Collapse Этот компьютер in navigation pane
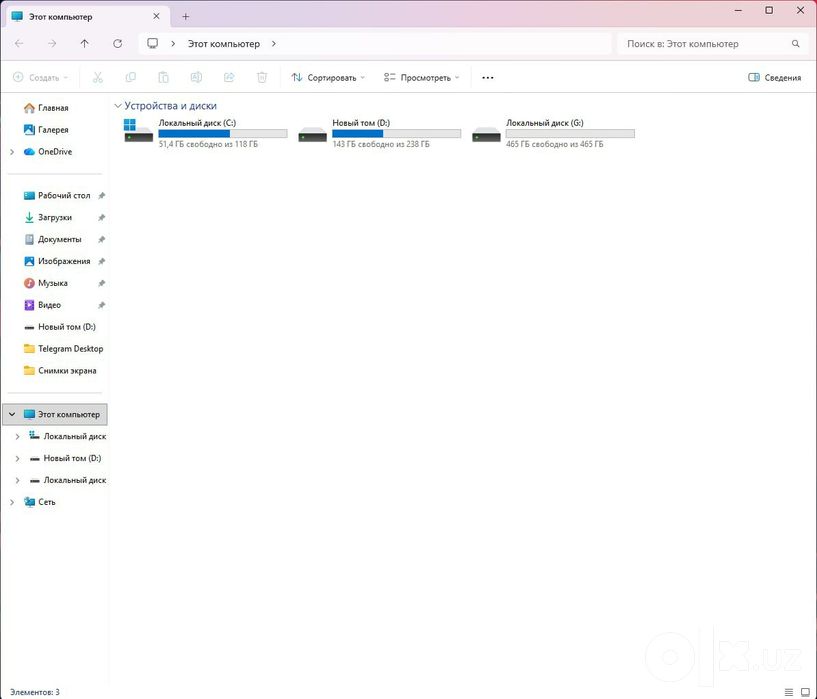Image resolution: width=817 pixels, height=699 pixels. click(x=12, y=415)
